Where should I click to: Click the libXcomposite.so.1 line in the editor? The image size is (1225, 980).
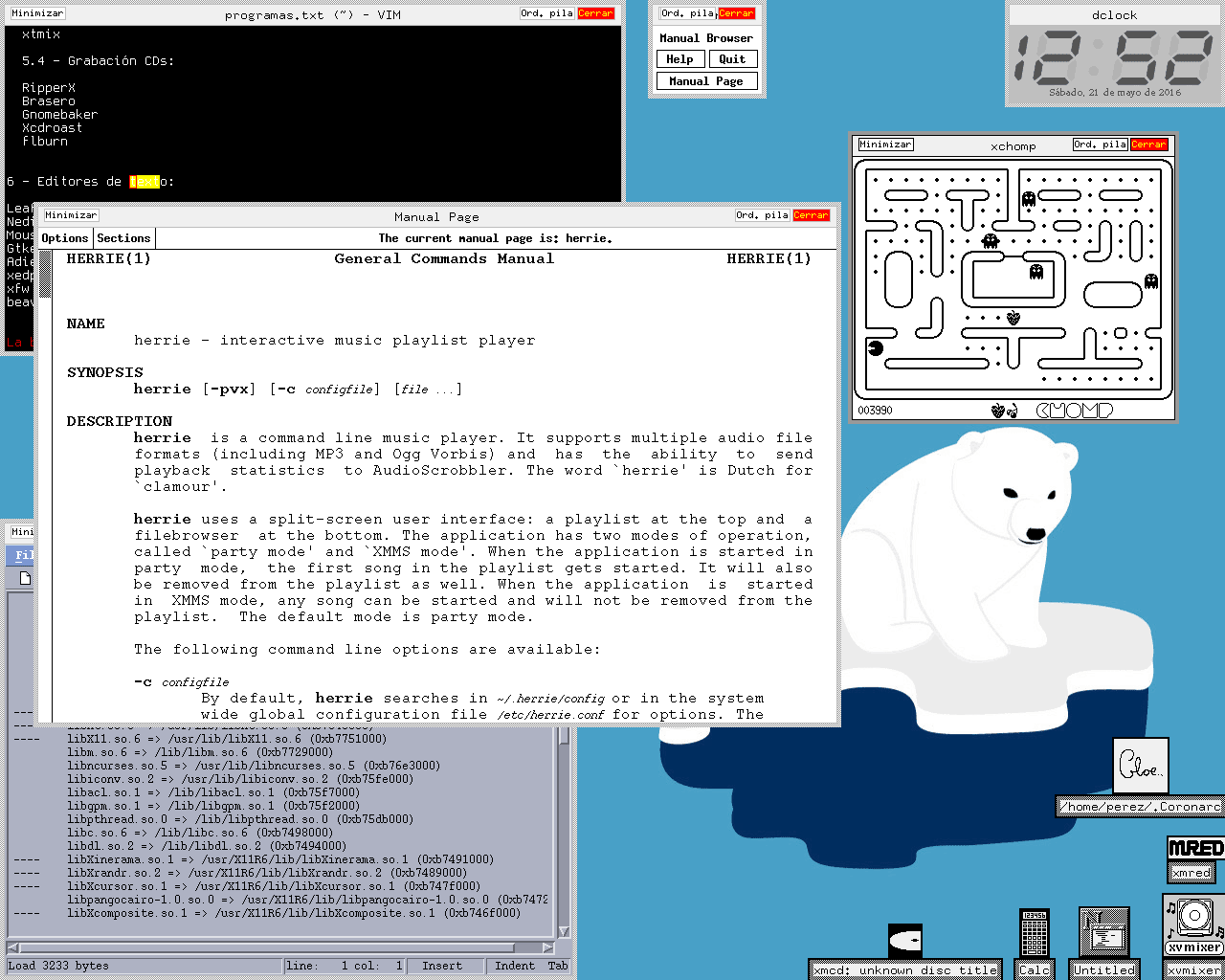[294, 913]
